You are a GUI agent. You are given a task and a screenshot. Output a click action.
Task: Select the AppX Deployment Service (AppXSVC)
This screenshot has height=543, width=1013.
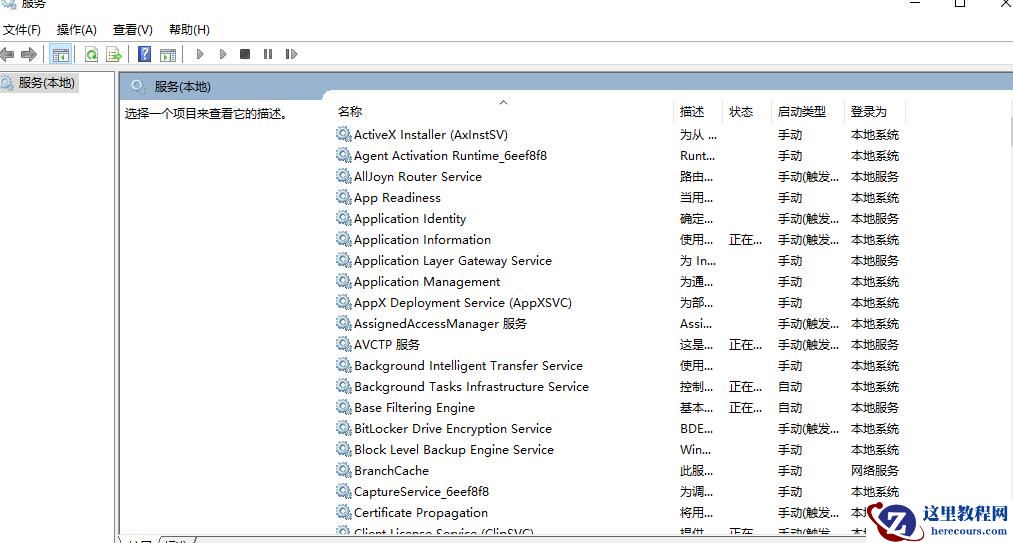coord(463,303)
